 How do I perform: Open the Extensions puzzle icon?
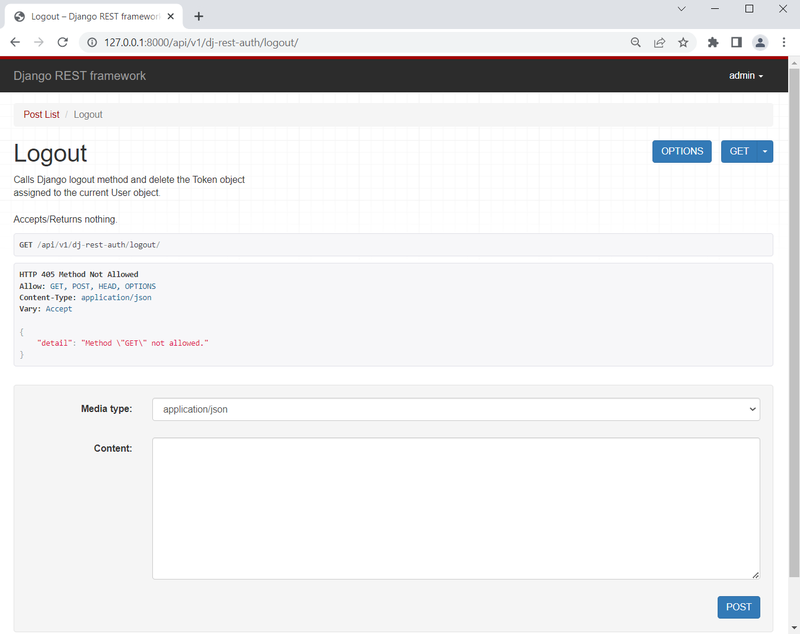click(713, 42)
